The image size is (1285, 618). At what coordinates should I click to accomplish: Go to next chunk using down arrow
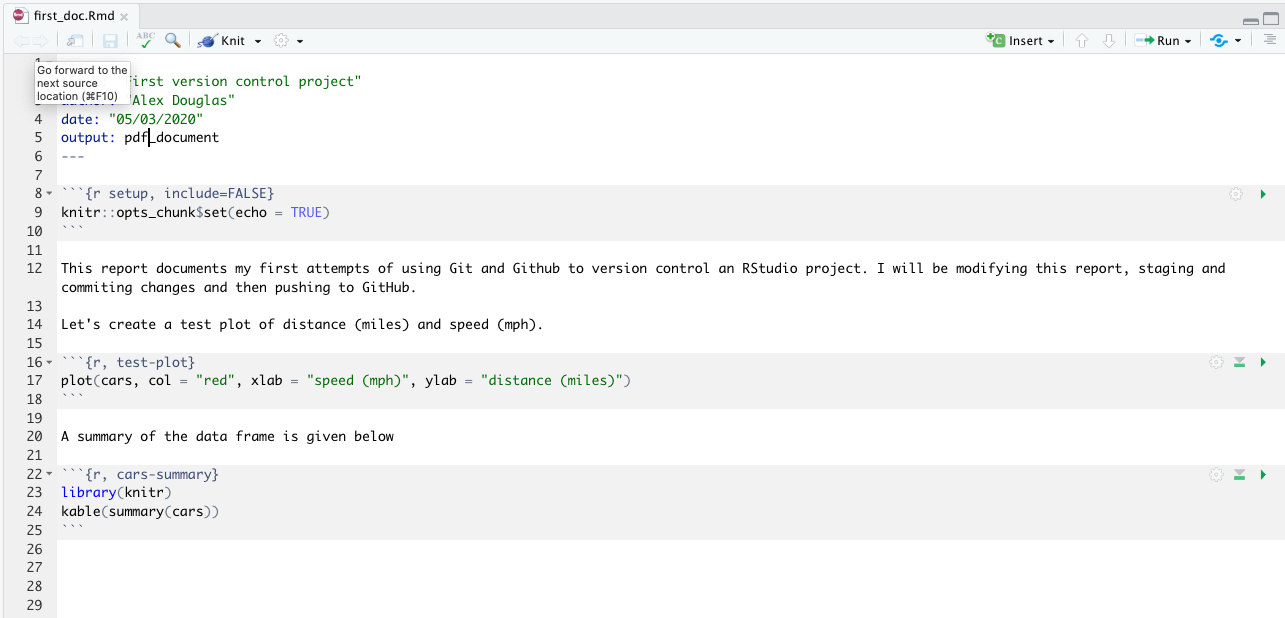click(1108, 41)
